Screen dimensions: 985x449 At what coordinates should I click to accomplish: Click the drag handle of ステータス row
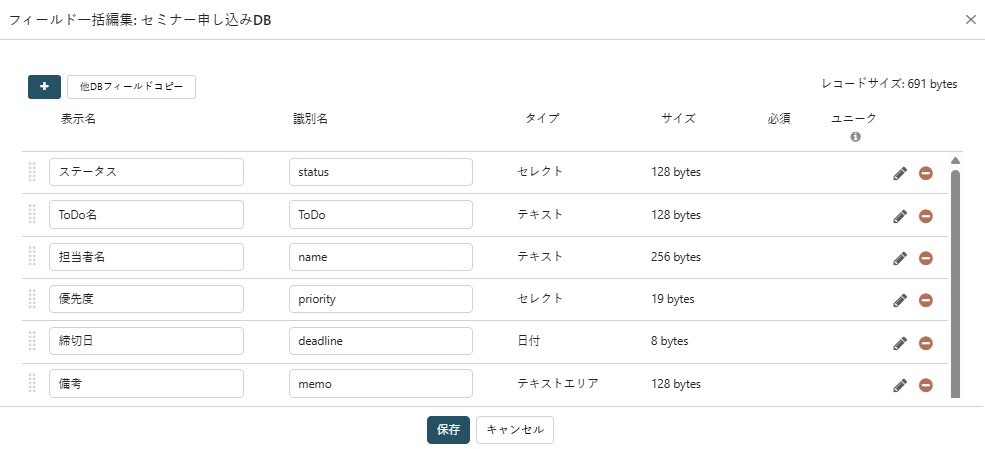[x=32, y=172]
